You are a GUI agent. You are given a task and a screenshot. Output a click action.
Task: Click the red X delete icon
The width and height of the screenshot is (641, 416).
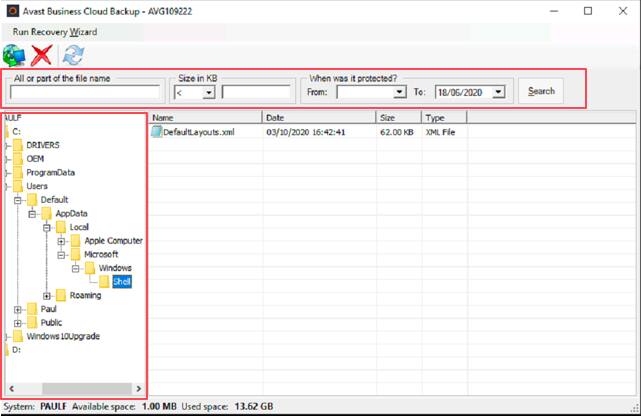(x=42, y=55)
